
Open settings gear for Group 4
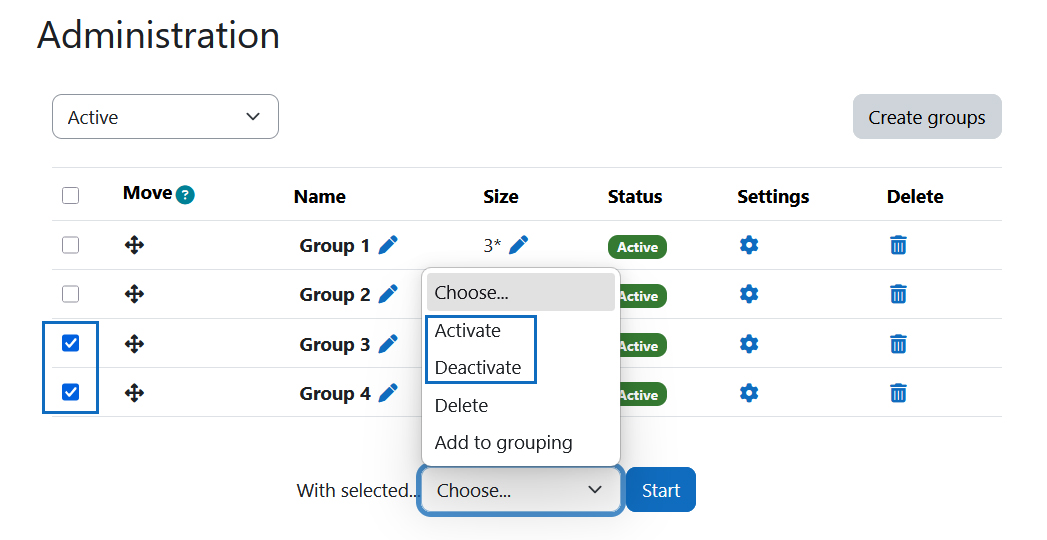[x=749, y=392]
